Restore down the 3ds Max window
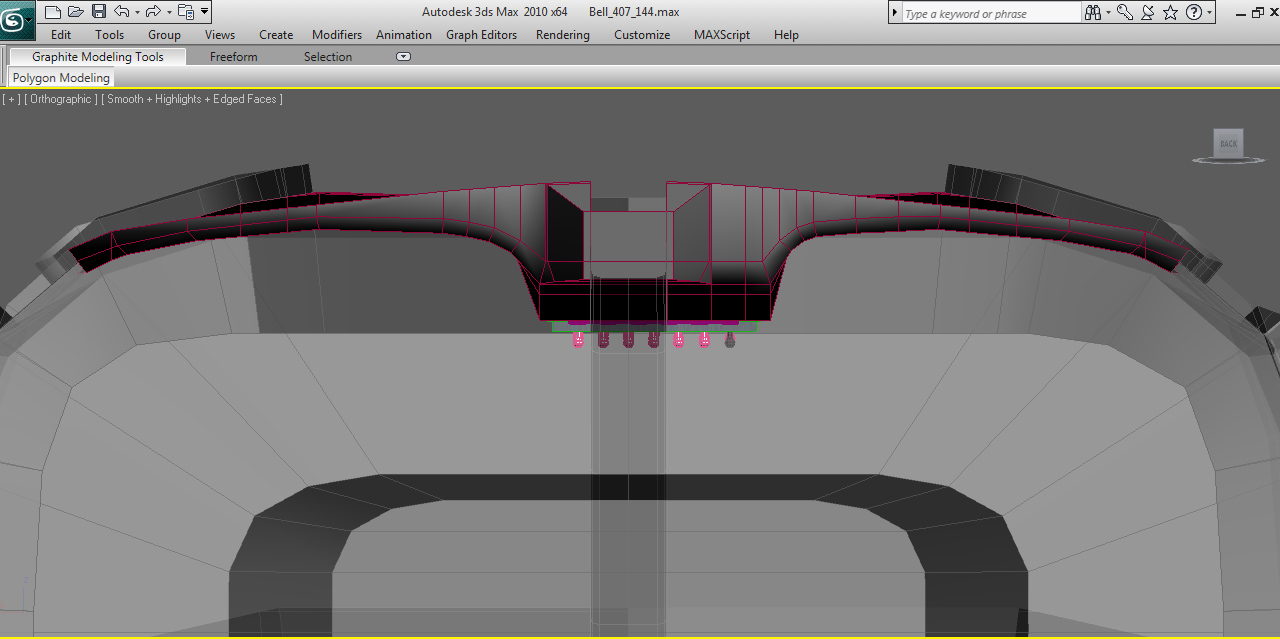Viewport: 1280px width, 639px height. [1257, 13]
